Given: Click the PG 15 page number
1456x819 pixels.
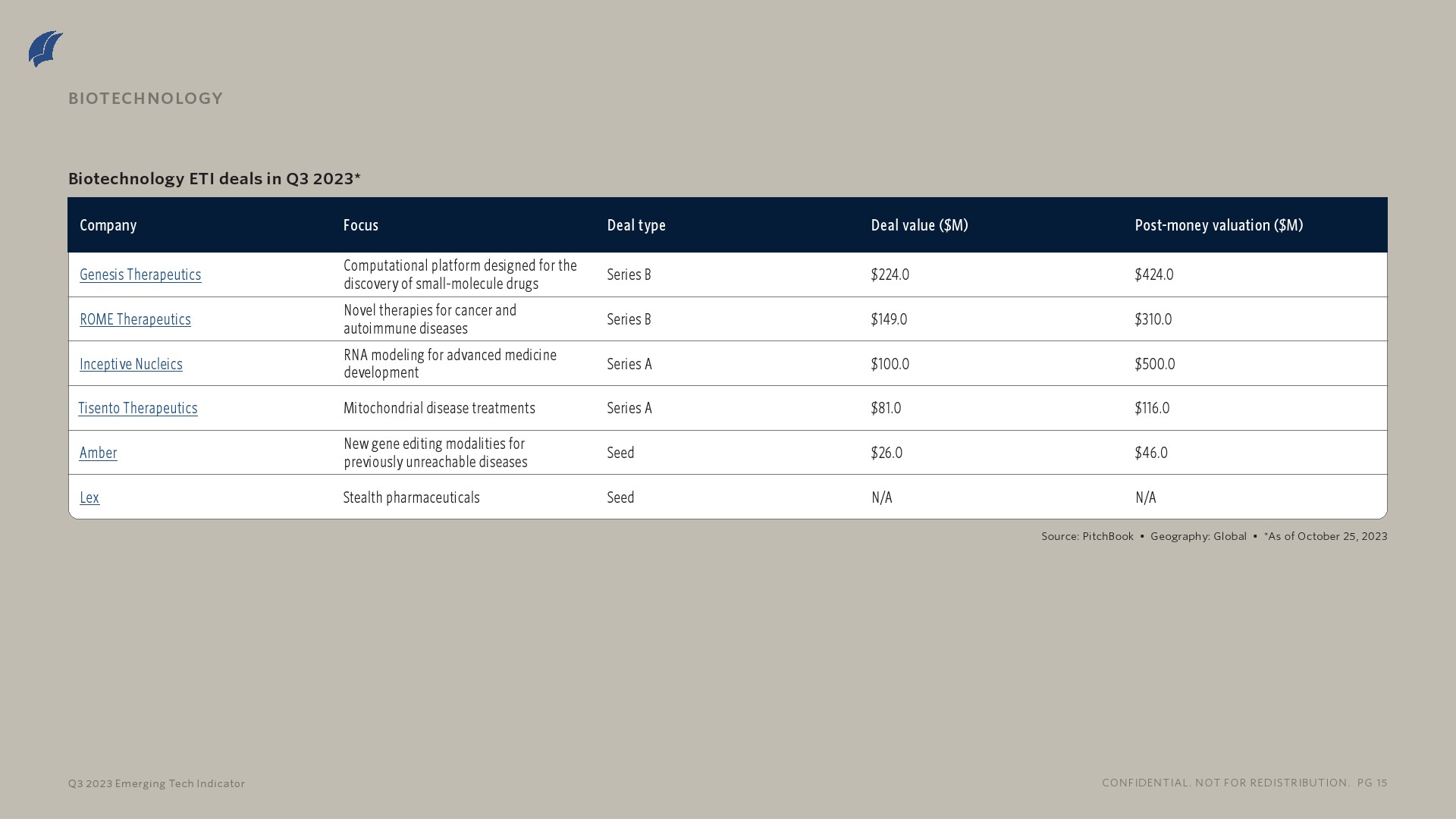Looking at the screenshot, I should (x=1372, y=783).
